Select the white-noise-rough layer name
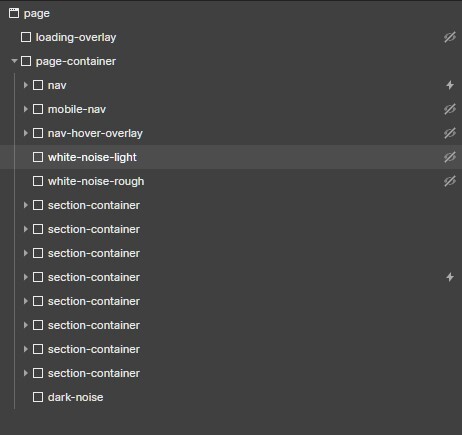This screenshot has height=435, width=462. coord(96,181)
